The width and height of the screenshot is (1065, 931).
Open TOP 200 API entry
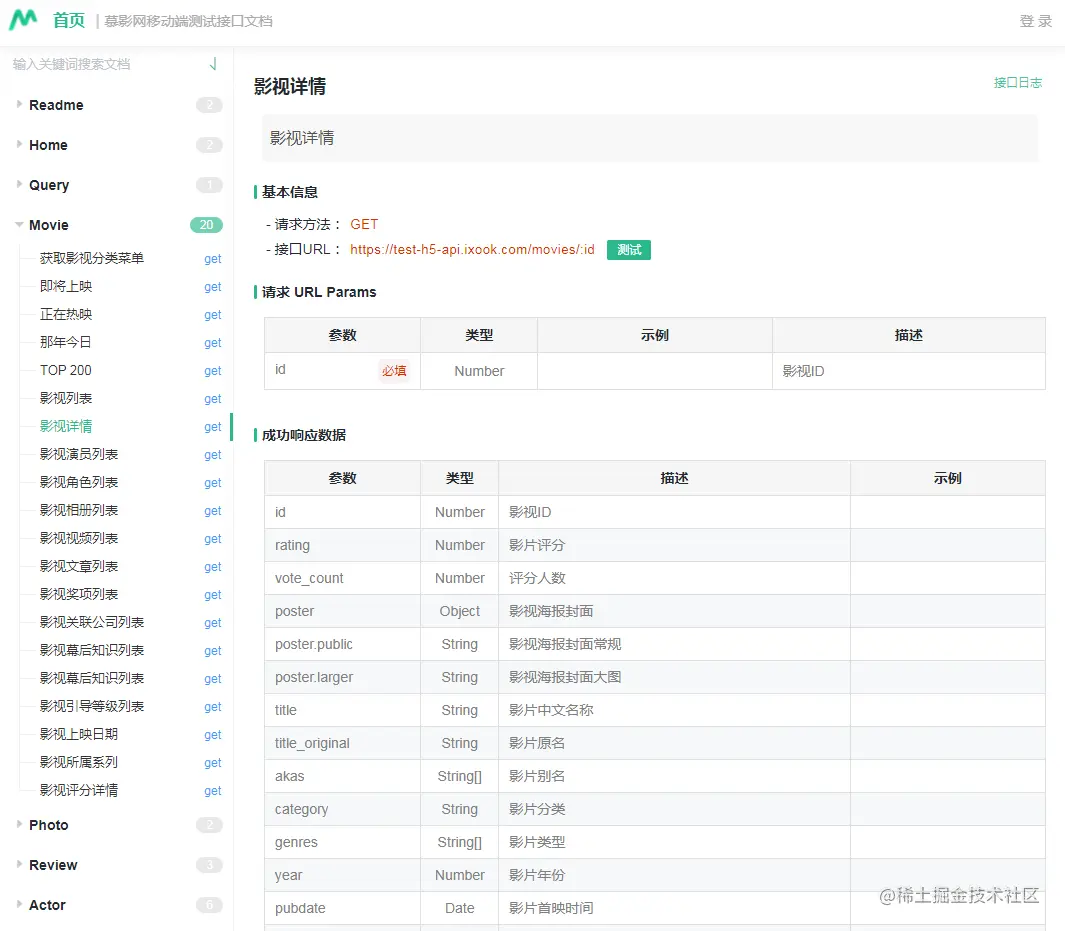tap(66, 370)
